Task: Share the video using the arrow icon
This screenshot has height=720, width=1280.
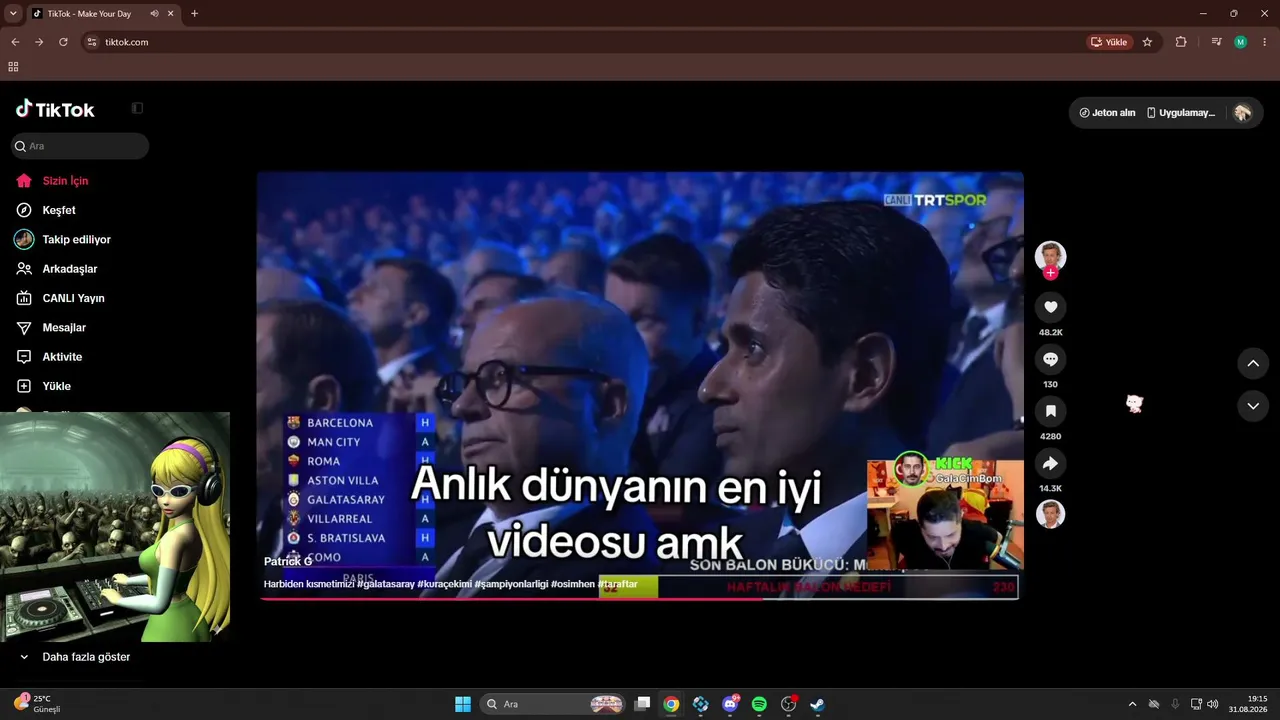Action: point(1050,463)
